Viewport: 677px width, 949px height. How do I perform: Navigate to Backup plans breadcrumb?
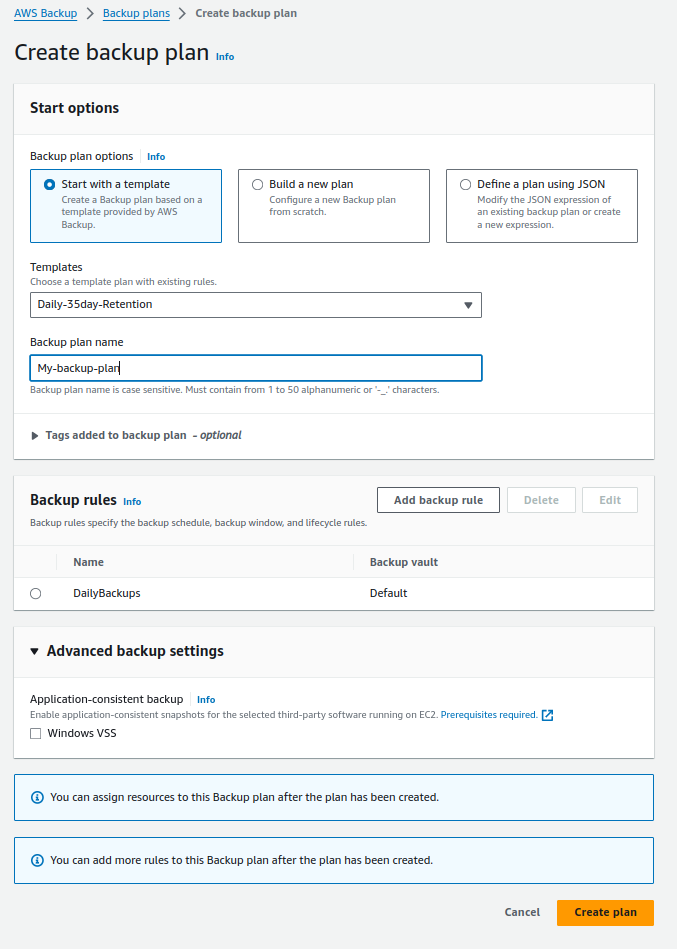[136, 13]
